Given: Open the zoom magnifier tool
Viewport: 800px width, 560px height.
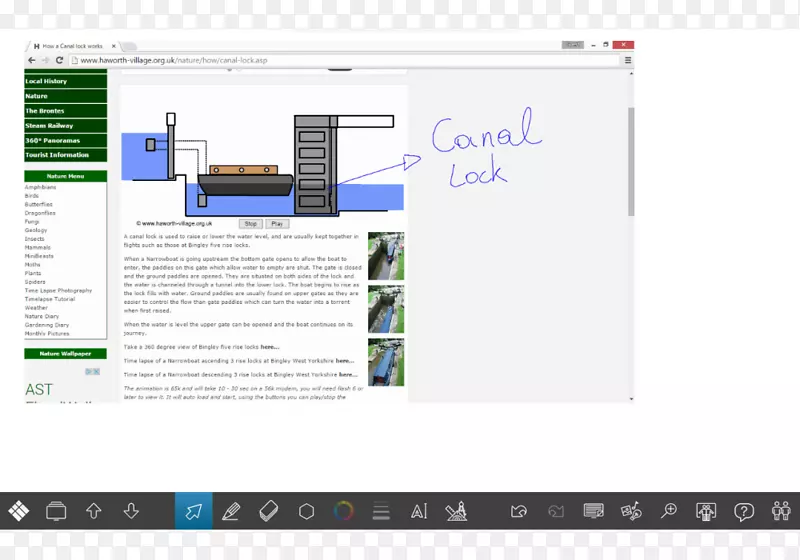Looking at the screenshot, I should pyautogui.click(x=668, y=511).
